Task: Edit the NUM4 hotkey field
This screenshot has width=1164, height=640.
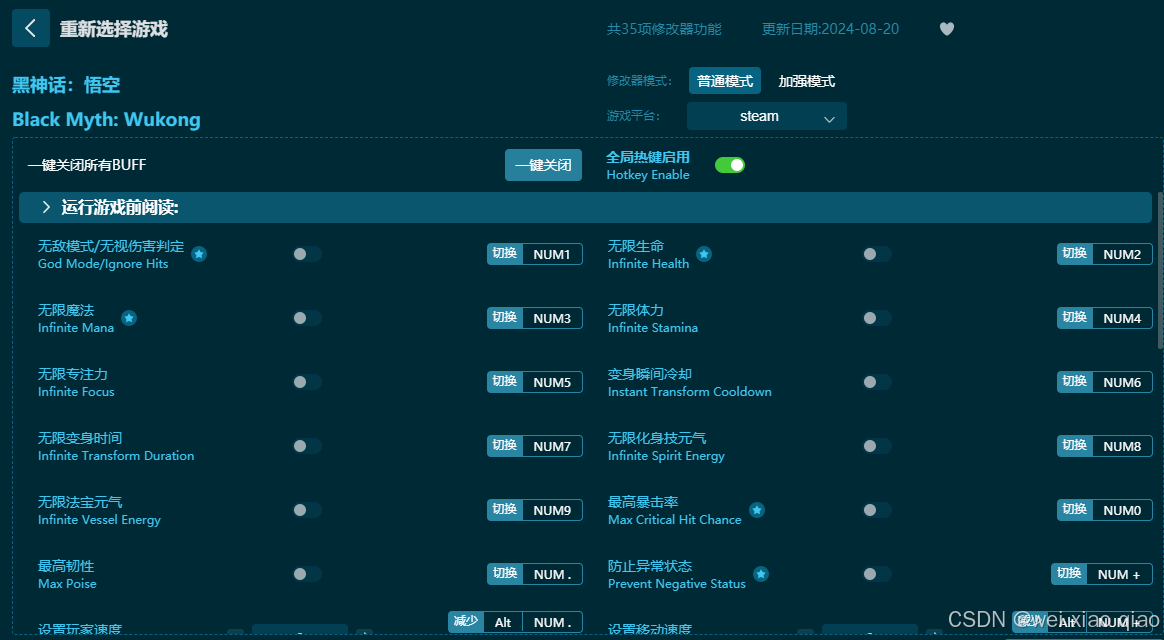Action: point(1122,318)
